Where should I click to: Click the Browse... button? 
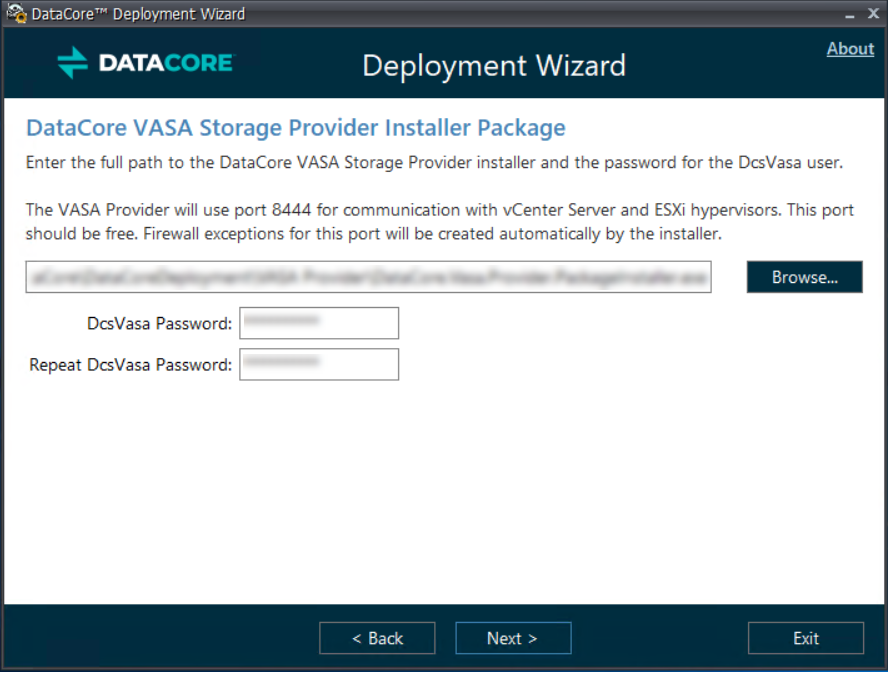(804, 277)
